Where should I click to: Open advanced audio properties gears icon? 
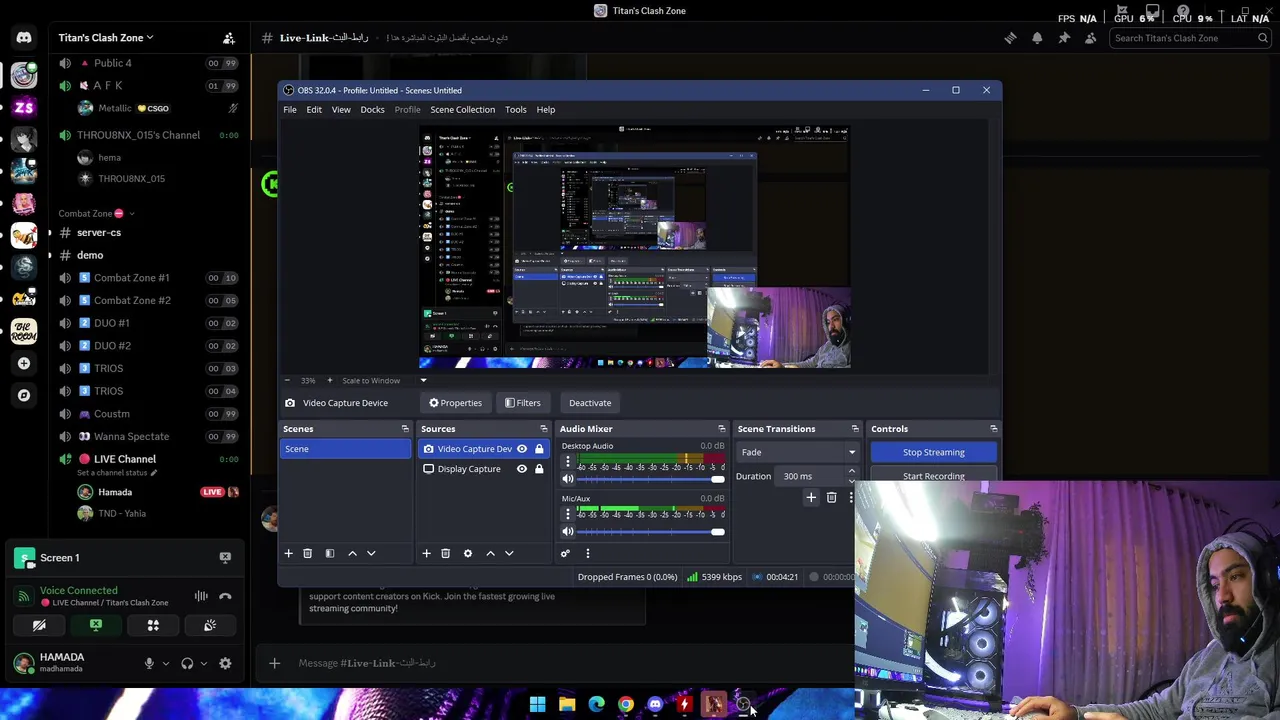[565, 553]
